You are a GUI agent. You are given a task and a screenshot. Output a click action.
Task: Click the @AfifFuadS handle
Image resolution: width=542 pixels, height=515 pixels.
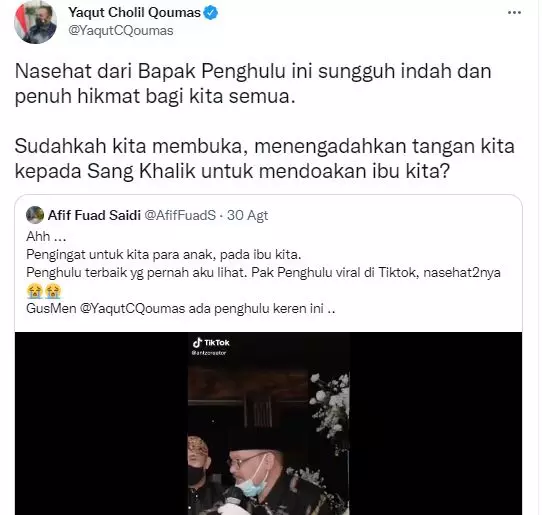tap(180, 215)
